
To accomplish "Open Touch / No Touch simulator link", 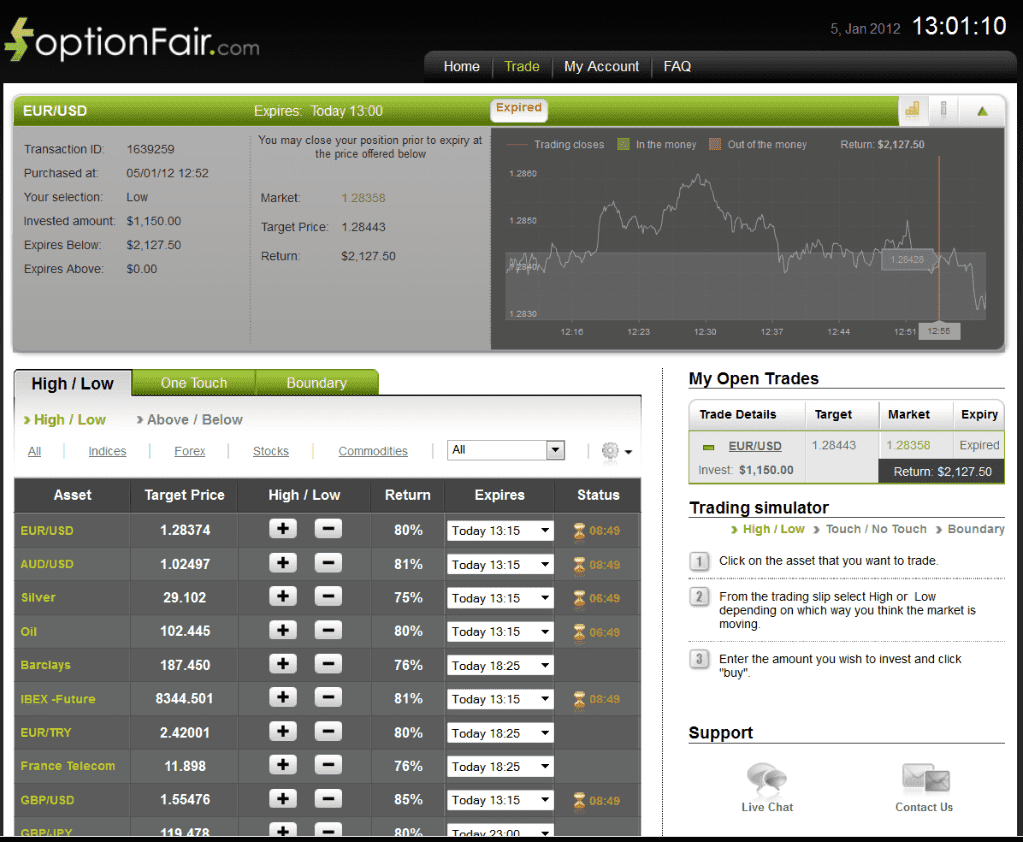I will tap(876, 529).
